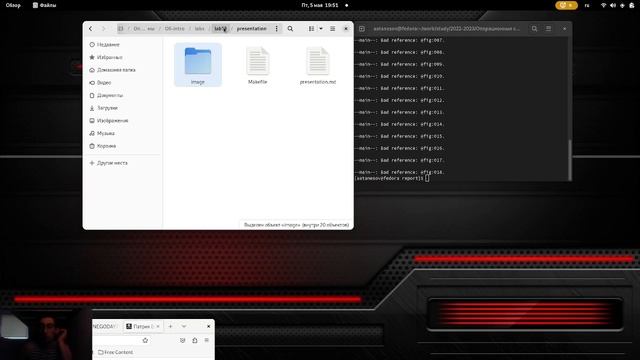Open the search icon in Files header
The width and height of the screenshot is (640, 360).
click(x=290, y=29)
